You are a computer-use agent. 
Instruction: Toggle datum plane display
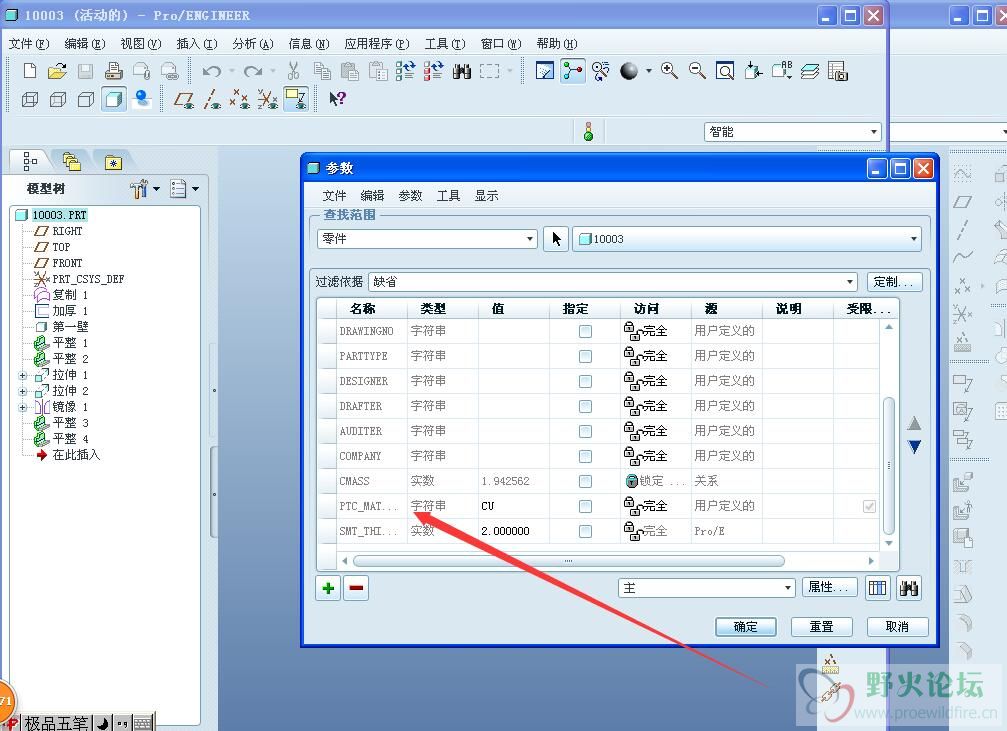pos(184,99)
